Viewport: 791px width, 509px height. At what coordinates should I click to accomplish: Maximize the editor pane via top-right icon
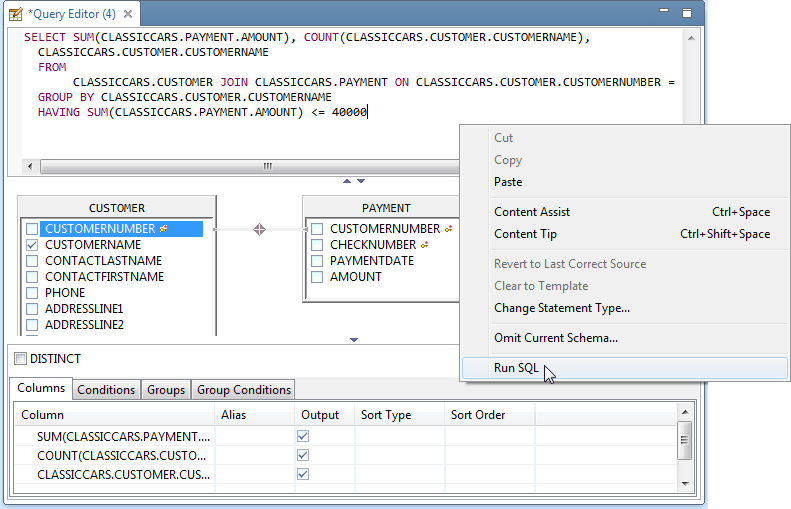(686, 13)
